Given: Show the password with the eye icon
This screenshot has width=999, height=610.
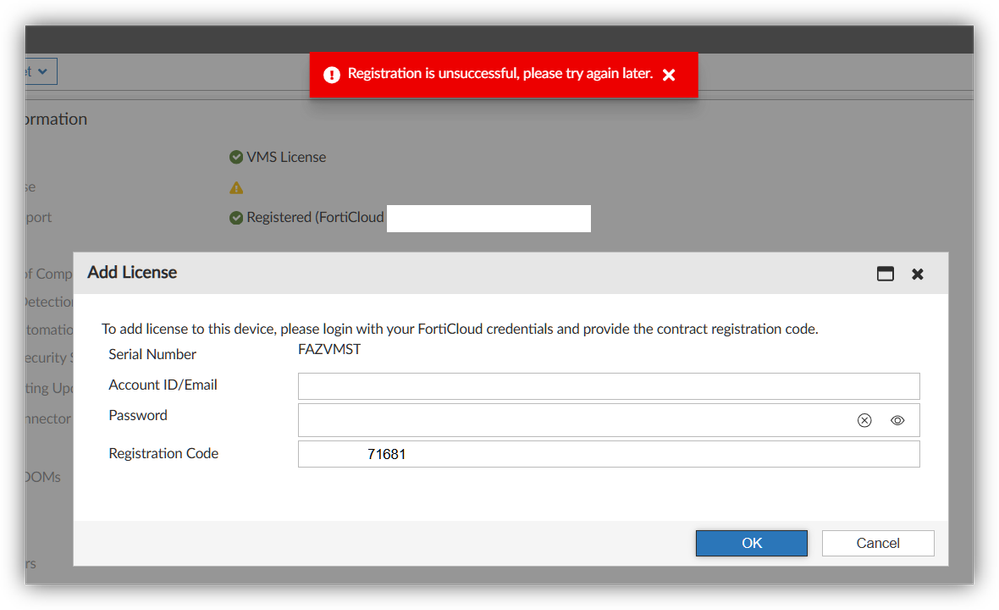Looking at the screenshot, I should pyautogui.click(x=897, y=421).
